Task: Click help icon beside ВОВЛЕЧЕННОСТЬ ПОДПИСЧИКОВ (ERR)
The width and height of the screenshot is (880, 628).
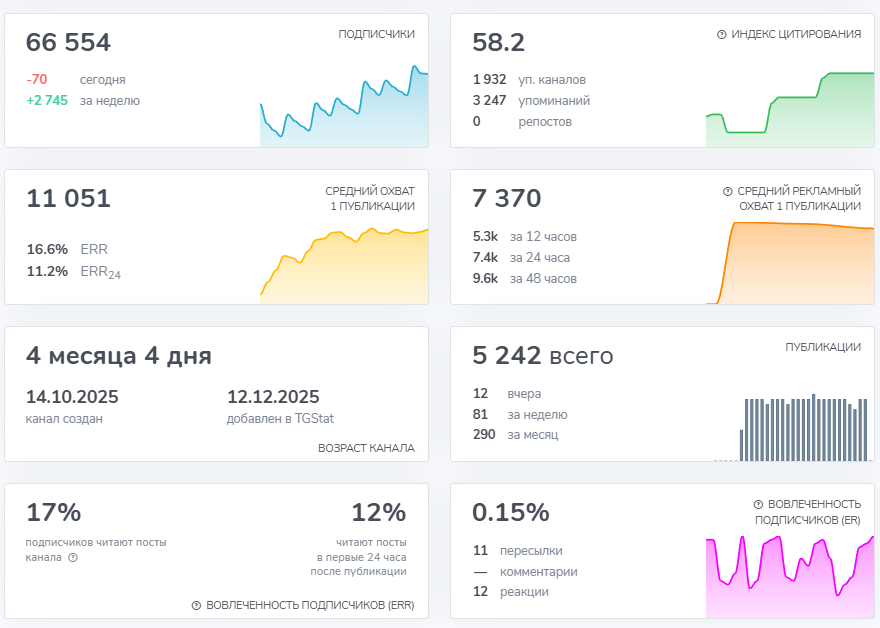Action: pos(196,606)
